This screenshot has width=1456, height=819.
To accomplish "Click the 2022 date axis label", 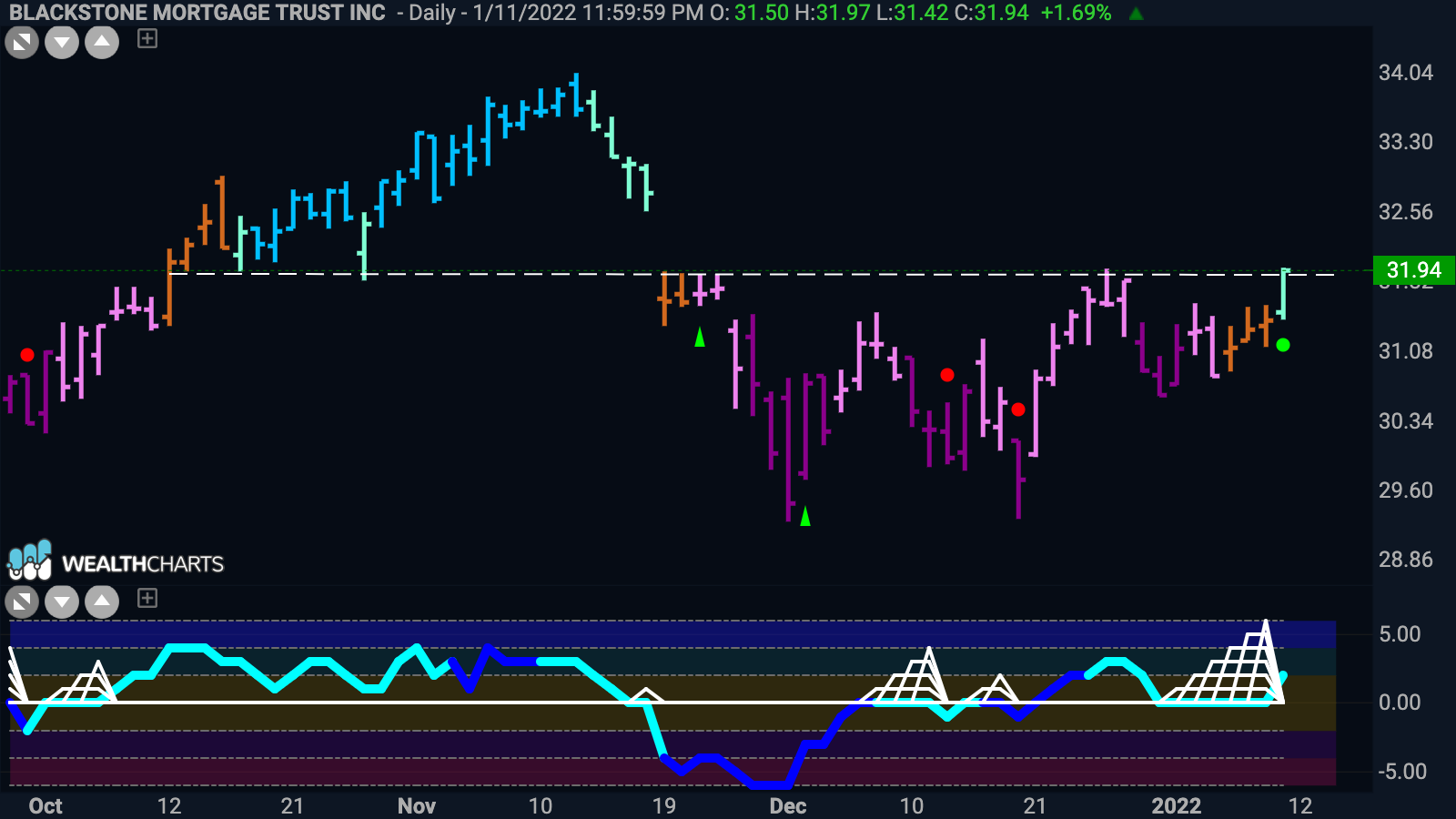I will tap(1177, 806).
